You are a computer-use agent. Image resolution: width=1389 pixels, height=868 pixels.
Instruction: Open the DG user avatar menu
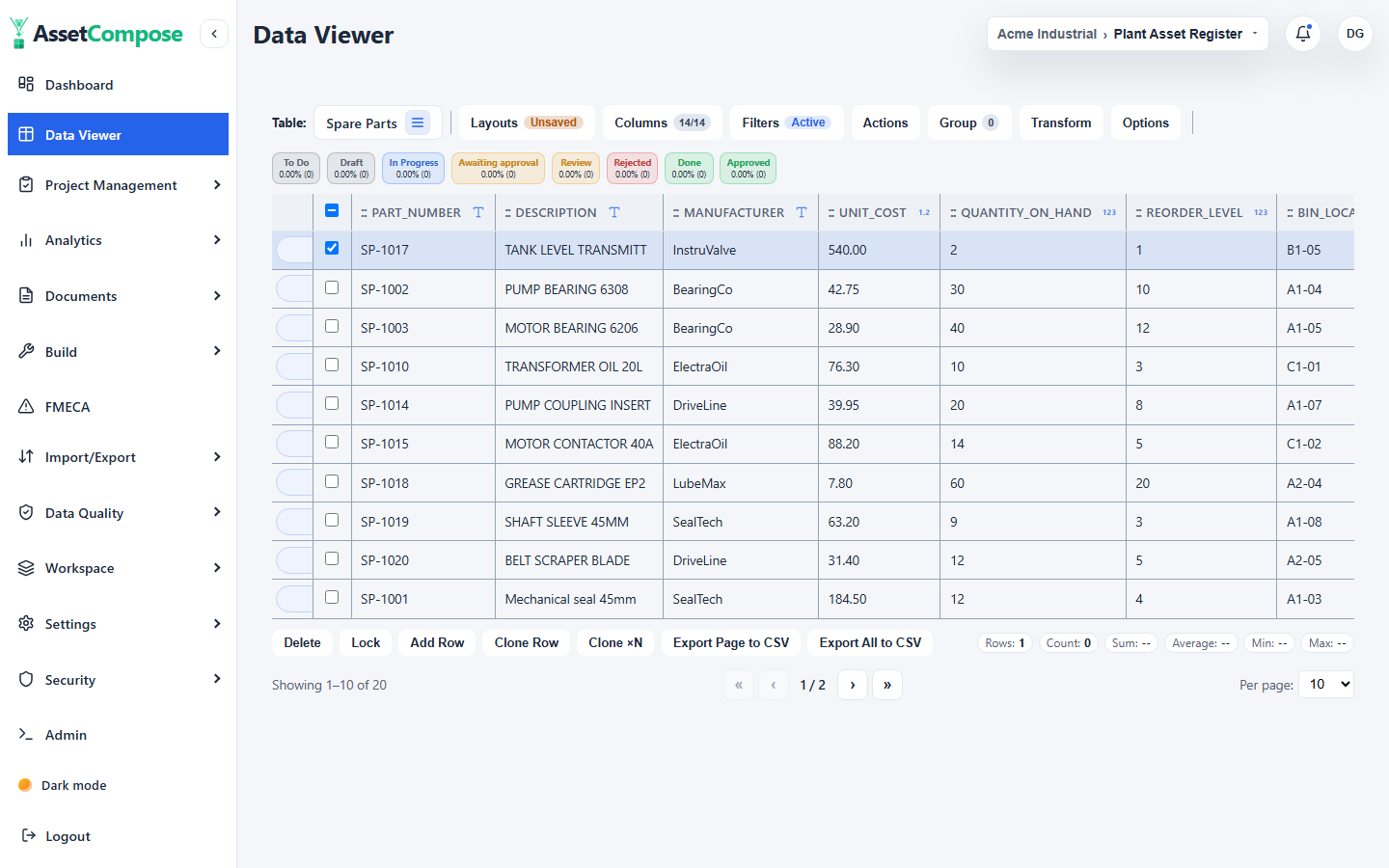[1355, 34]
